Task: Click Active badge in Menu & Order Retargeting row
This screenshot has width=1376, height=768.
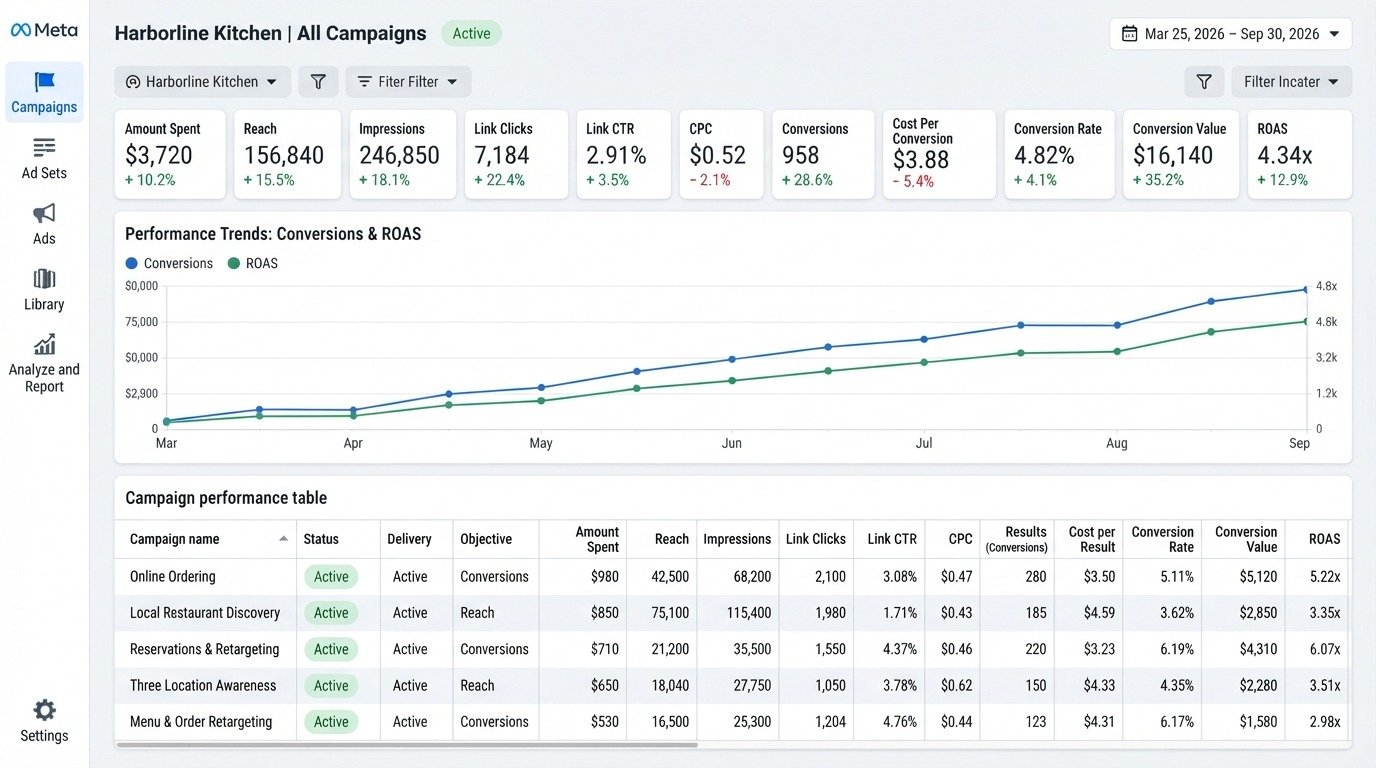Action: point(331,722)
